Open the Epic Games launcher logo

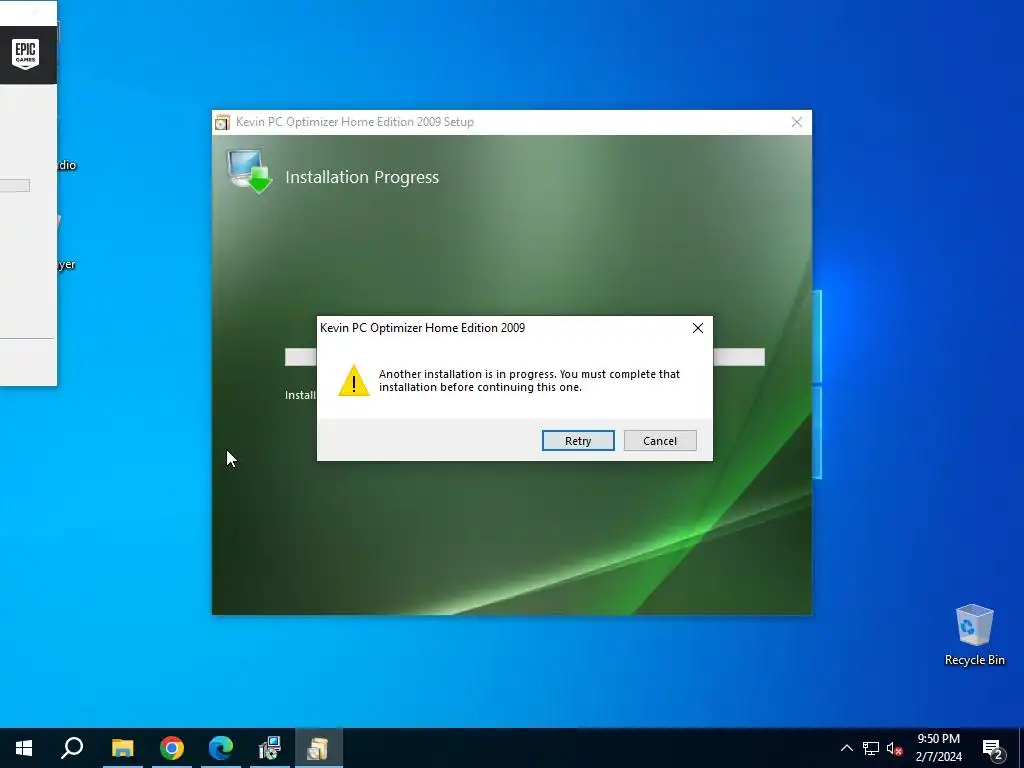click(25, 54)
